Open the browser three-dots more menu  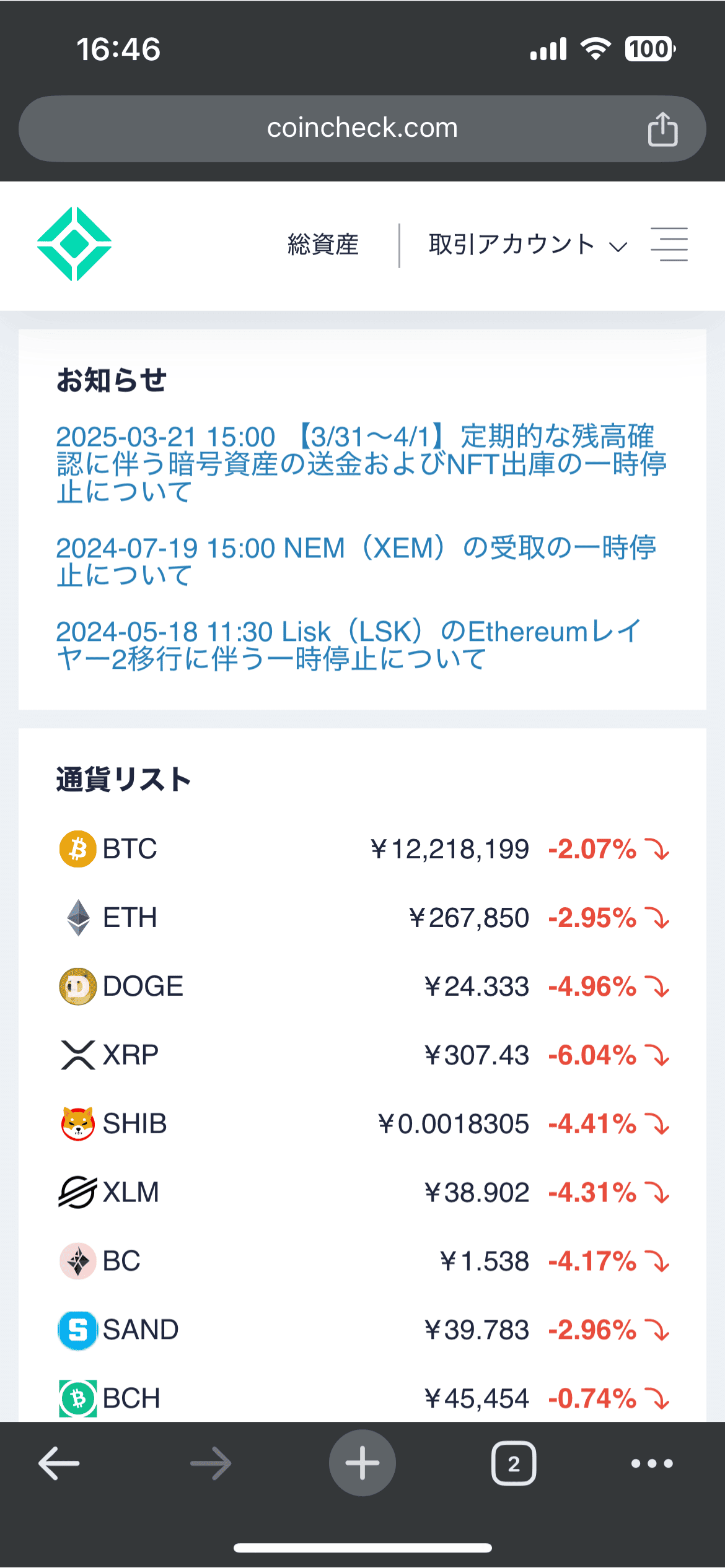click(x=651, y=1464)
